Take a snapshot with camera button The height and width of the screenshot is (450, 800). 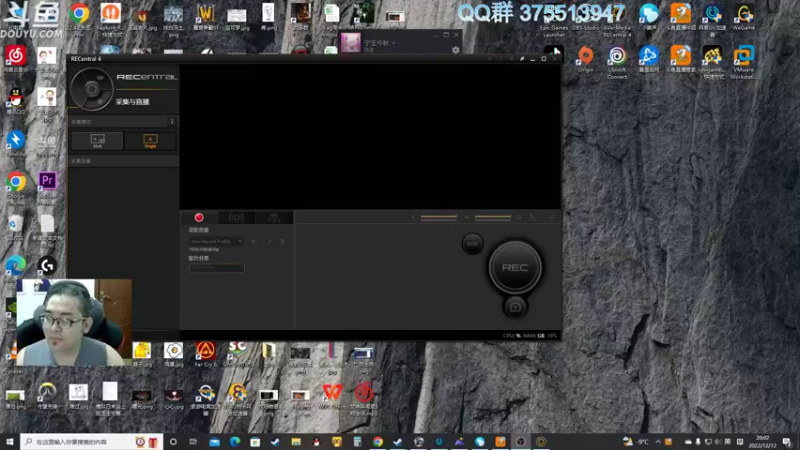(x=515, y=307)
